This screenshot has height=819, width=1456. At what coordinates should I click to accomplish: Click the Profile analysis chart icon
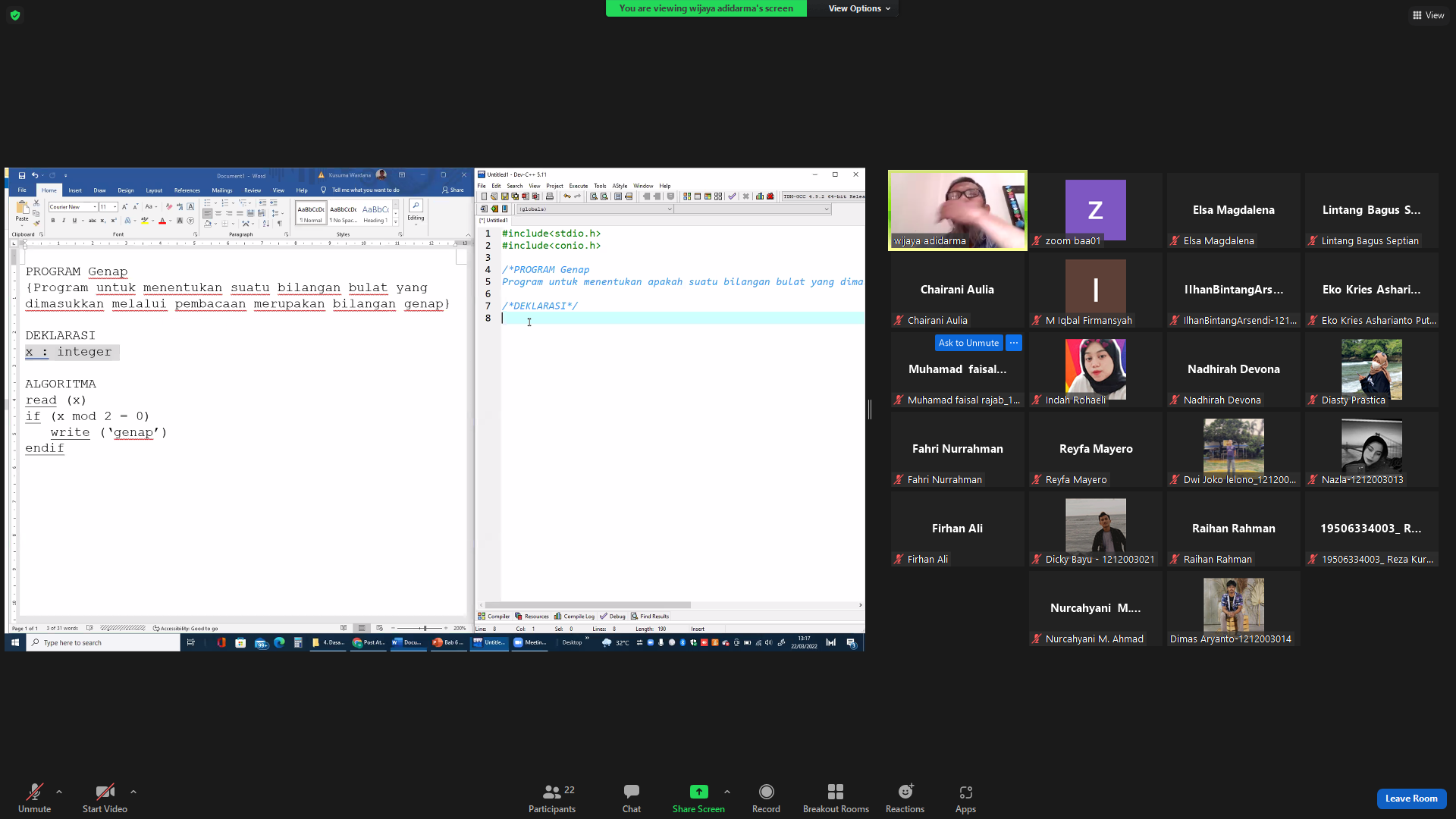tap(760, 196)
